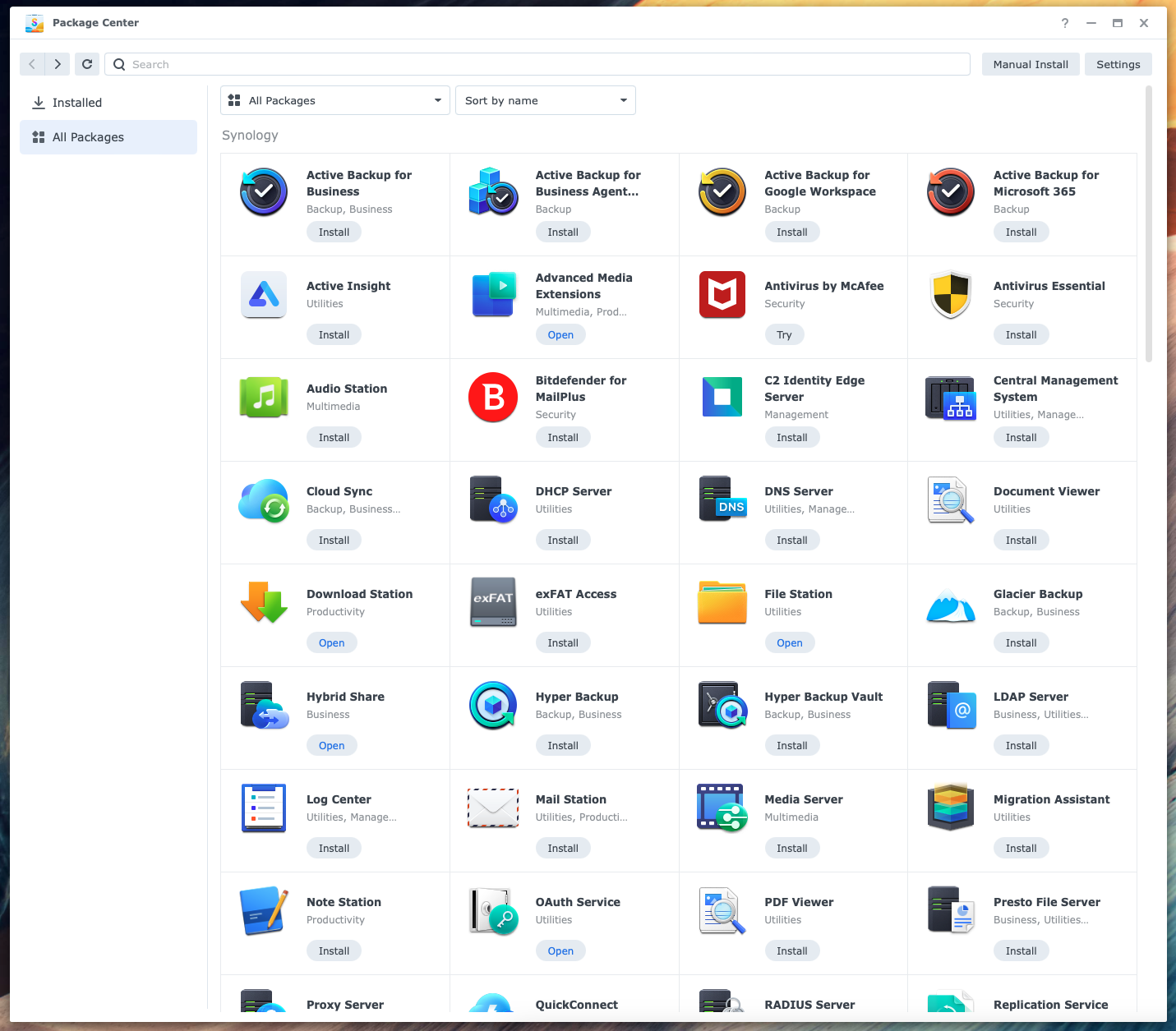This screenshot has height=1031, width=1176.
Task: Open the Log Center icon
Action: coord(264,808)
